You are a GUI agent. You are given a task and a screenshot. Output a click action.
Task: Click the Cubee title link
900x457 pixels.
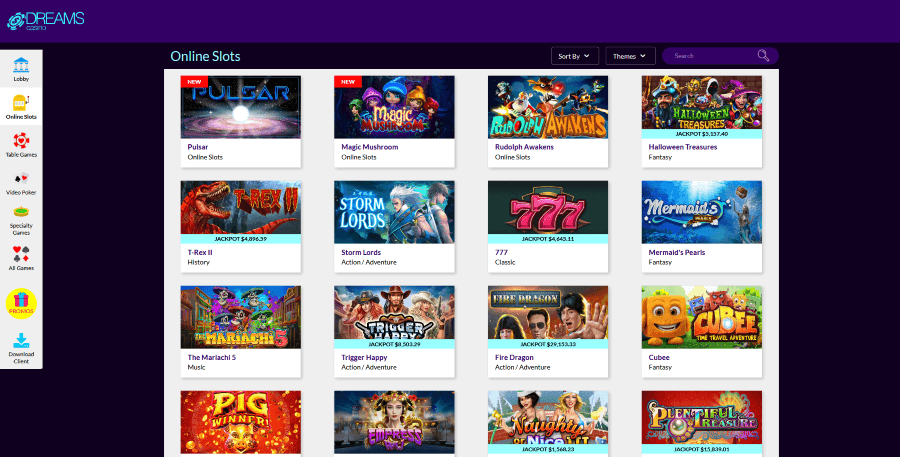(x=659, y=357)
